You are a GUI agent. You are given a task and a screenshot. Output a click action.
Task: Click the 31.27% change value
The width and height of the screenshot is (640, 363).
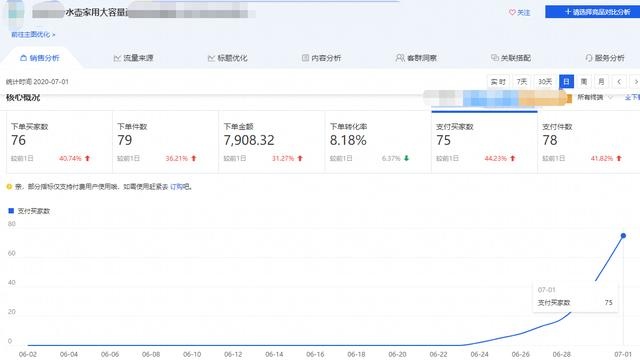pyautogui.click(x=283, y=158)
